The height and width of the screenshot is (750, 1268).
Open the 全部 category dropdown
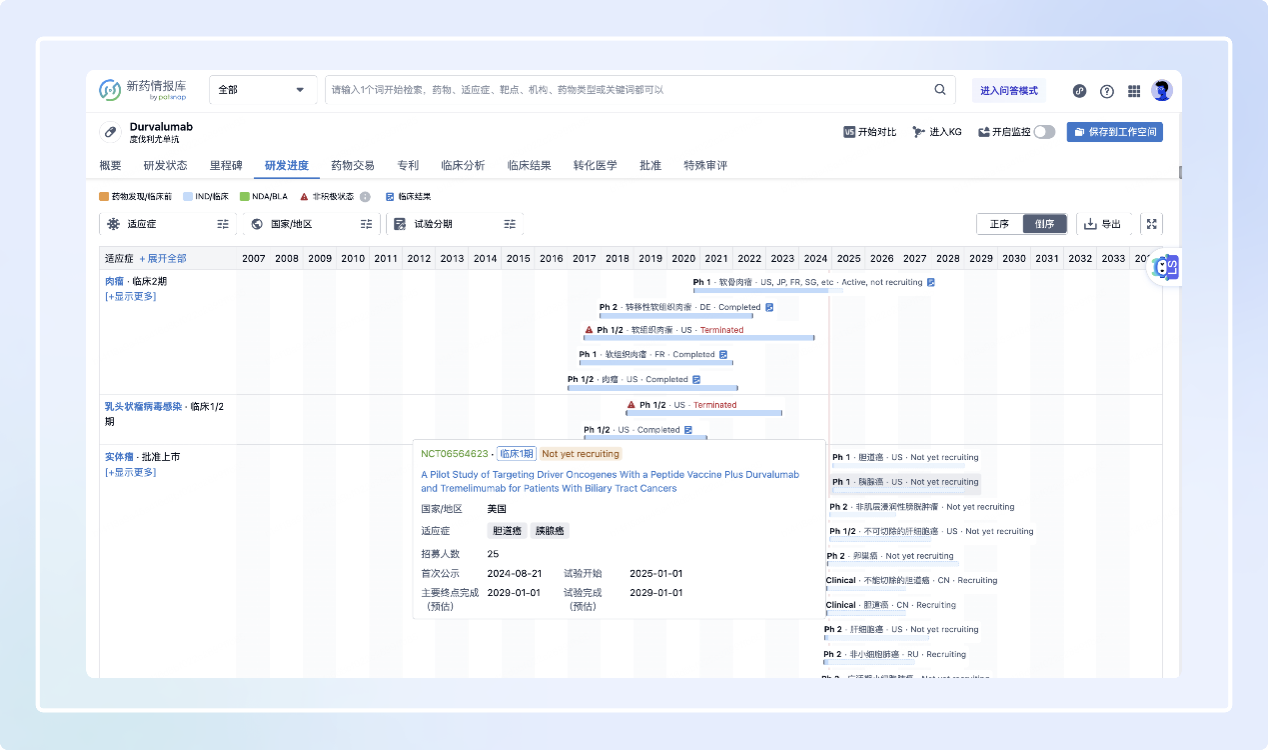click(262, 90)
